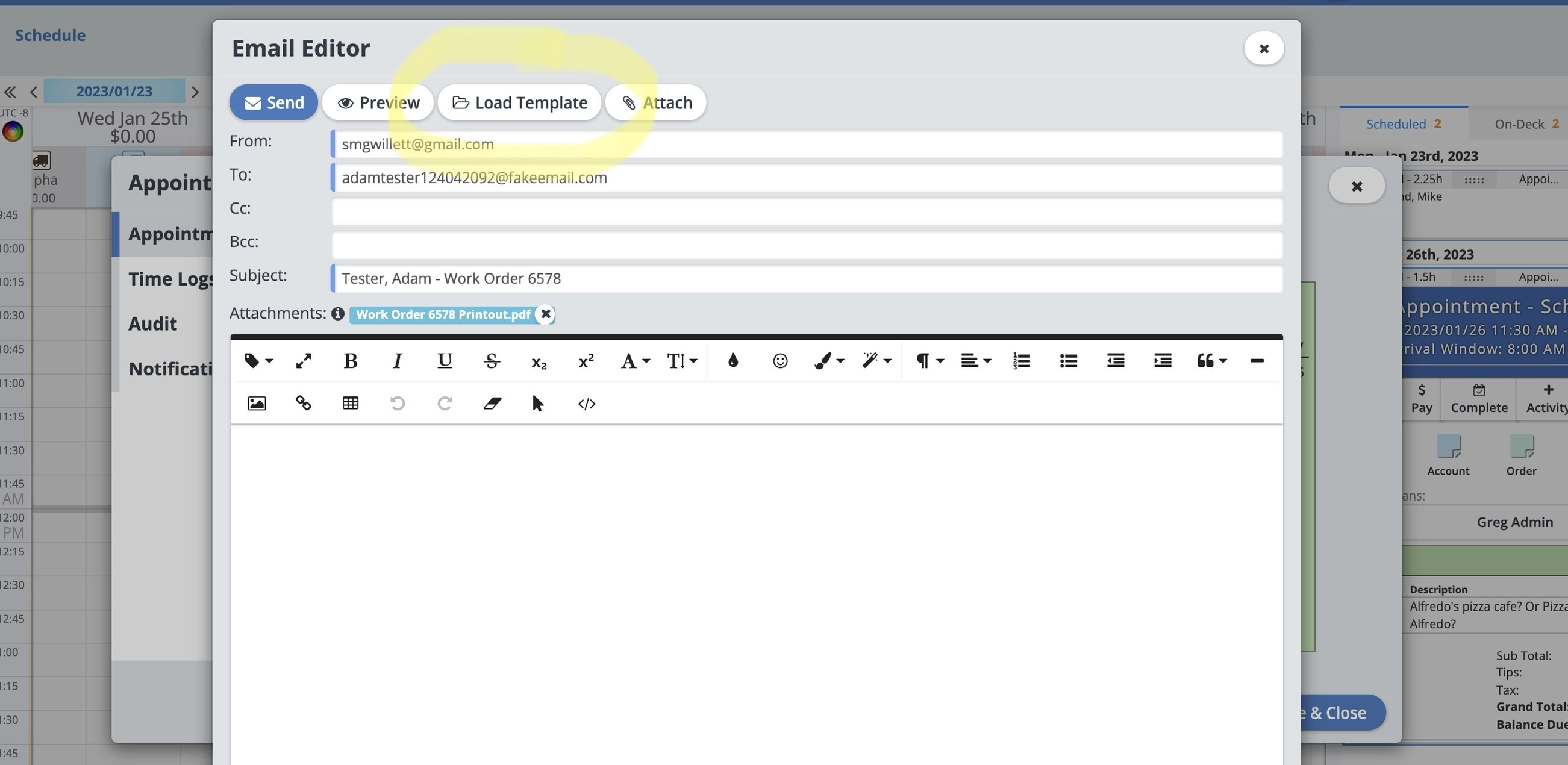
Task: Toggle bold formatting in the editor toolbar
Action: click(x=350, y=361)
